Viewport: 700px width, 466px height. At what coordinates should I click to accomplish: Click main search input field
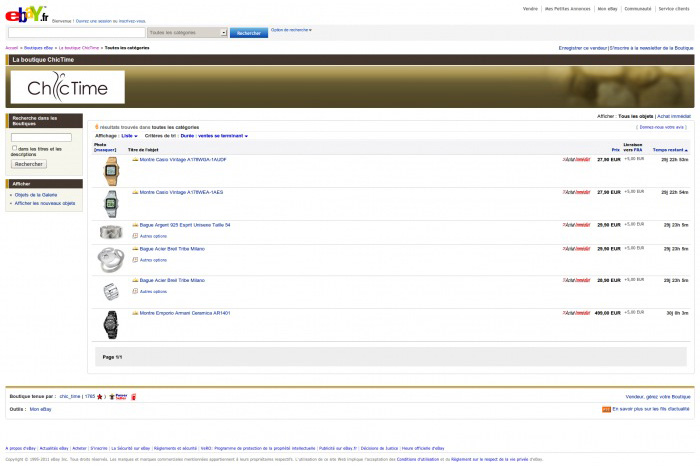tap(77, 33)
